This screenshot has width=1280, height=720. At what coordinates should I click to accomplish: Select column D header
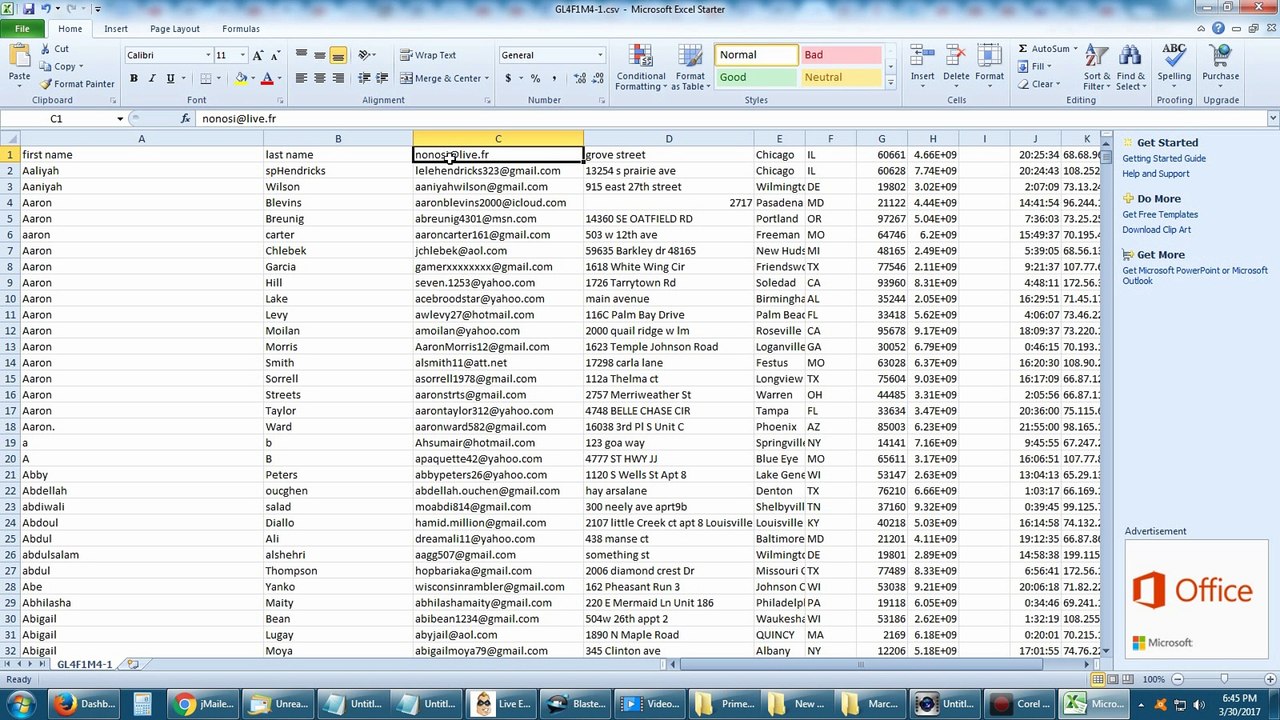coord(669,139)
